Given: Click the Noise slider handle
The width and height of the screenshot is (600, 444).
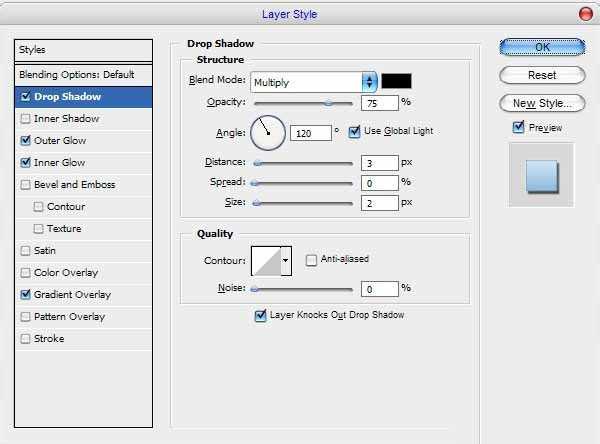Looking at the screenshot, I should 254,289.
